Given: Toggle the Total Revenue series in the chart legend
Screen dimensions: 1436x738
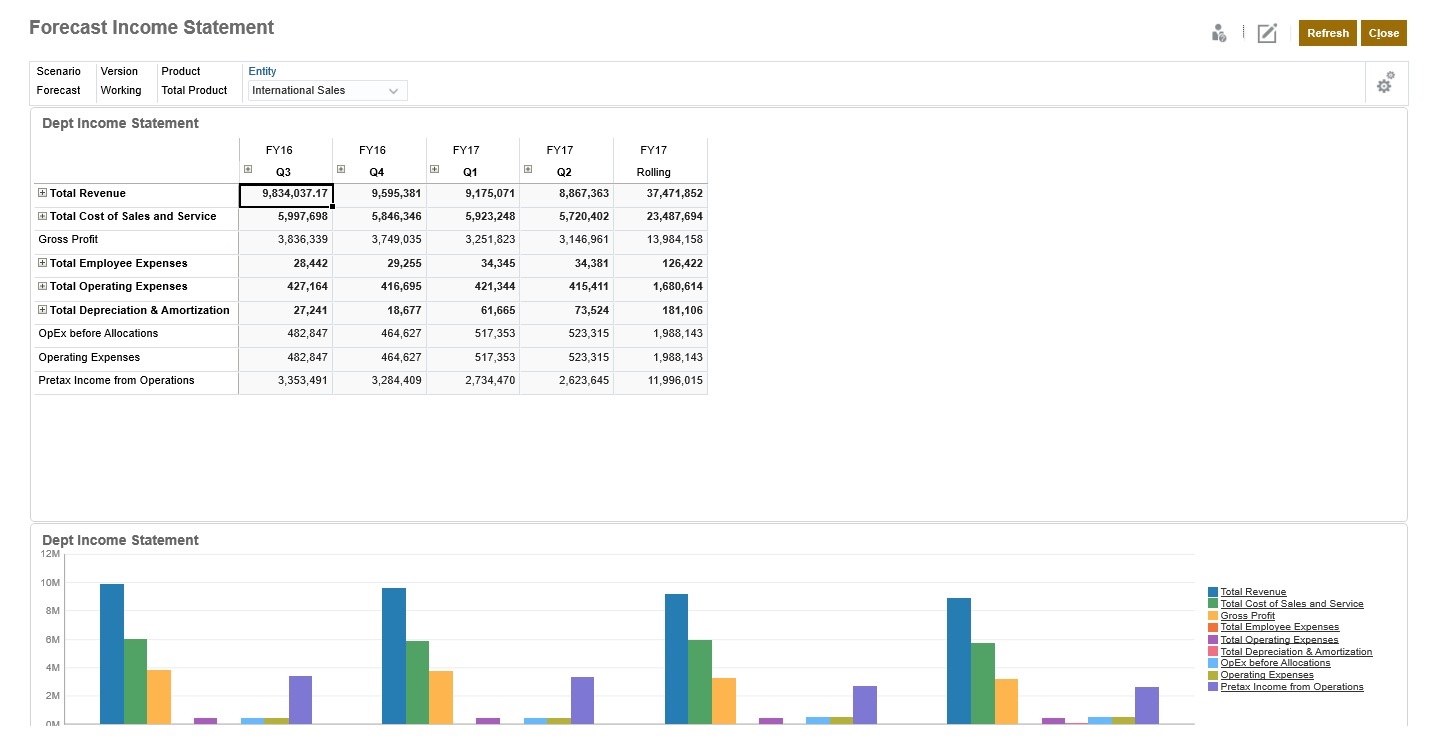Looking at the screenshot, I should coord(1252,591).
